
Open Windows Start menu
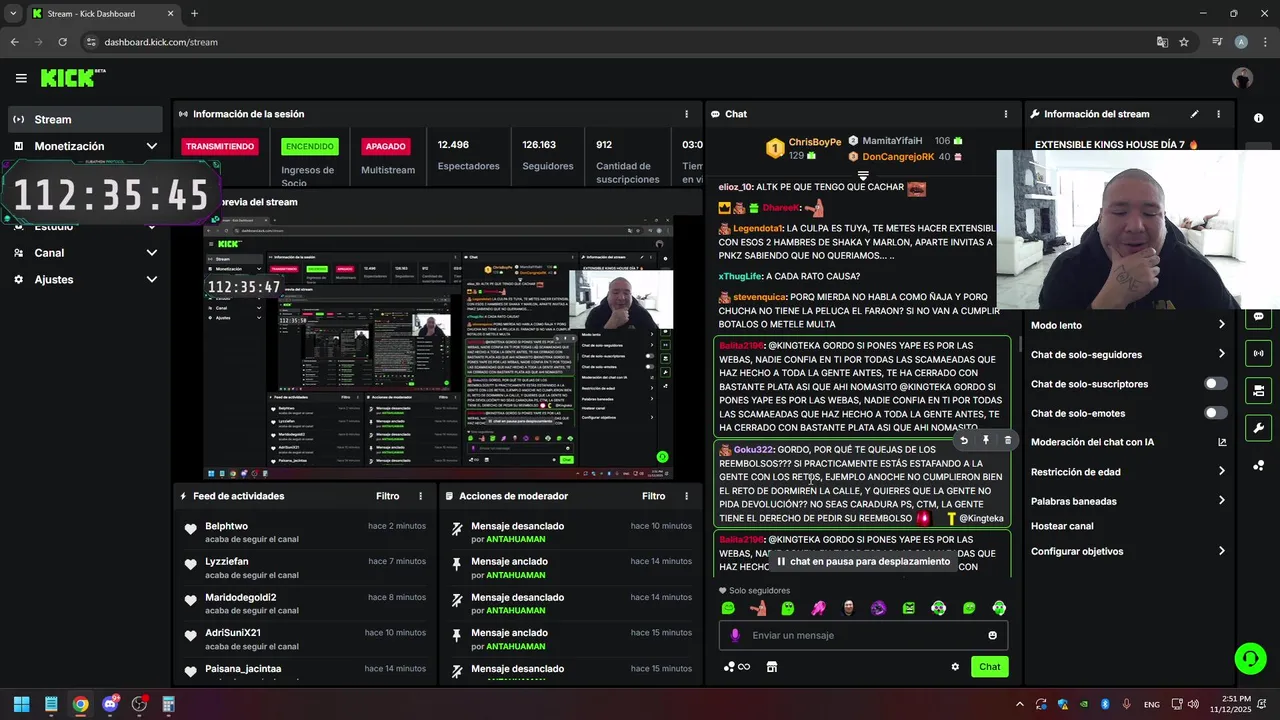21,704
